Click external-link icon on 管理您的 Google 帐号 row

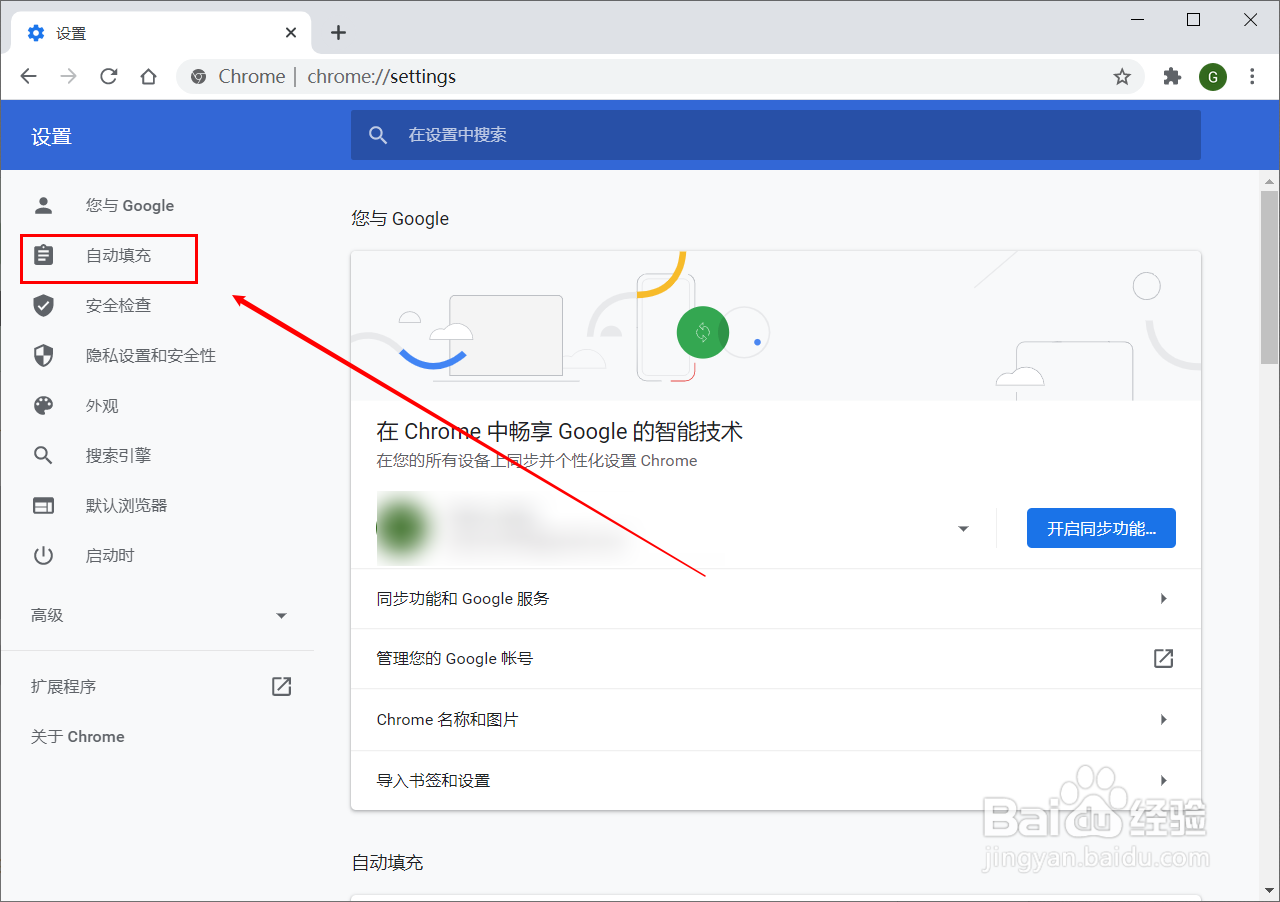(1163, 659)
